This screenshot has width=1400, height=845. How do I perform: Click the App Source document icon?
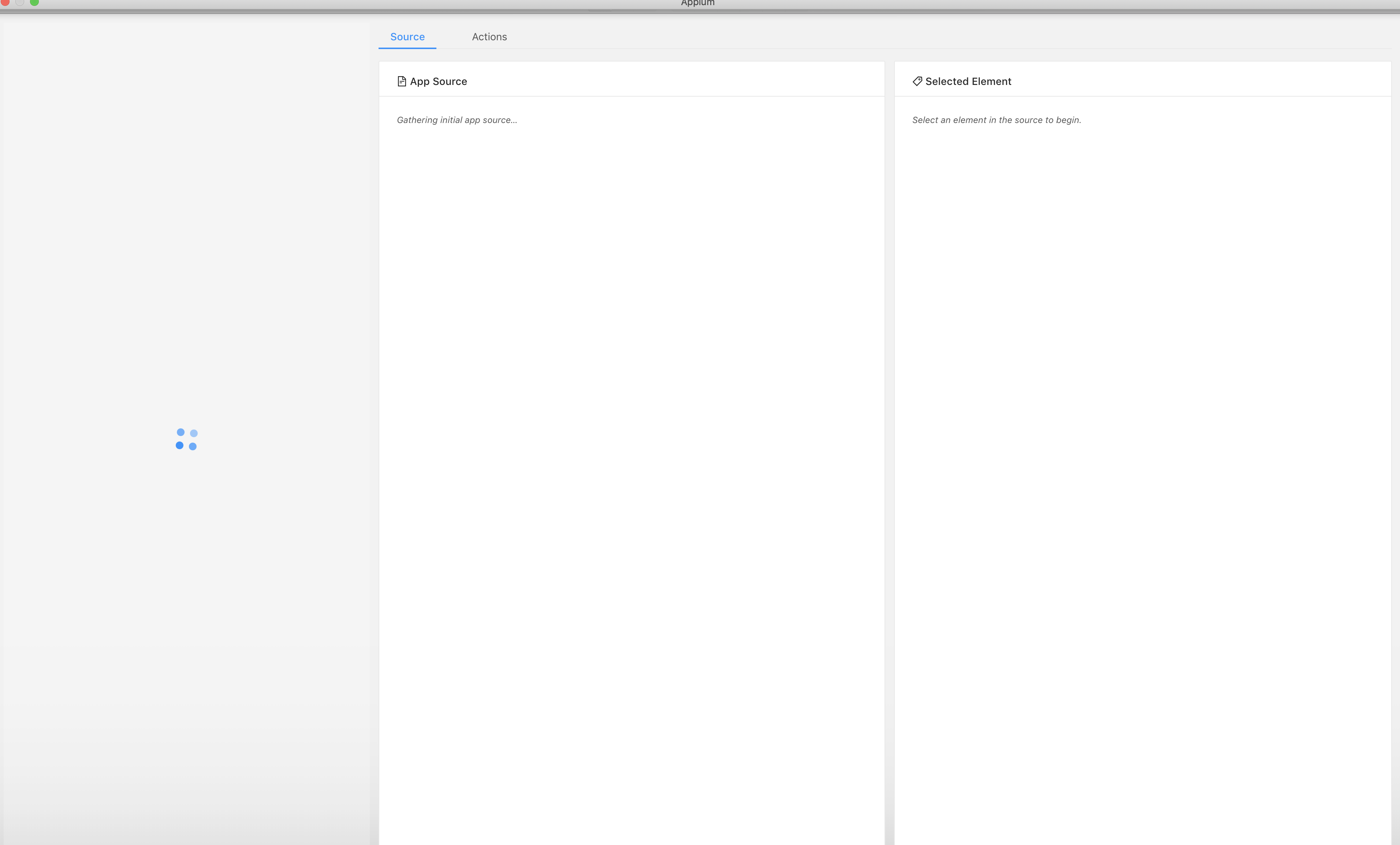pos(402,81)
